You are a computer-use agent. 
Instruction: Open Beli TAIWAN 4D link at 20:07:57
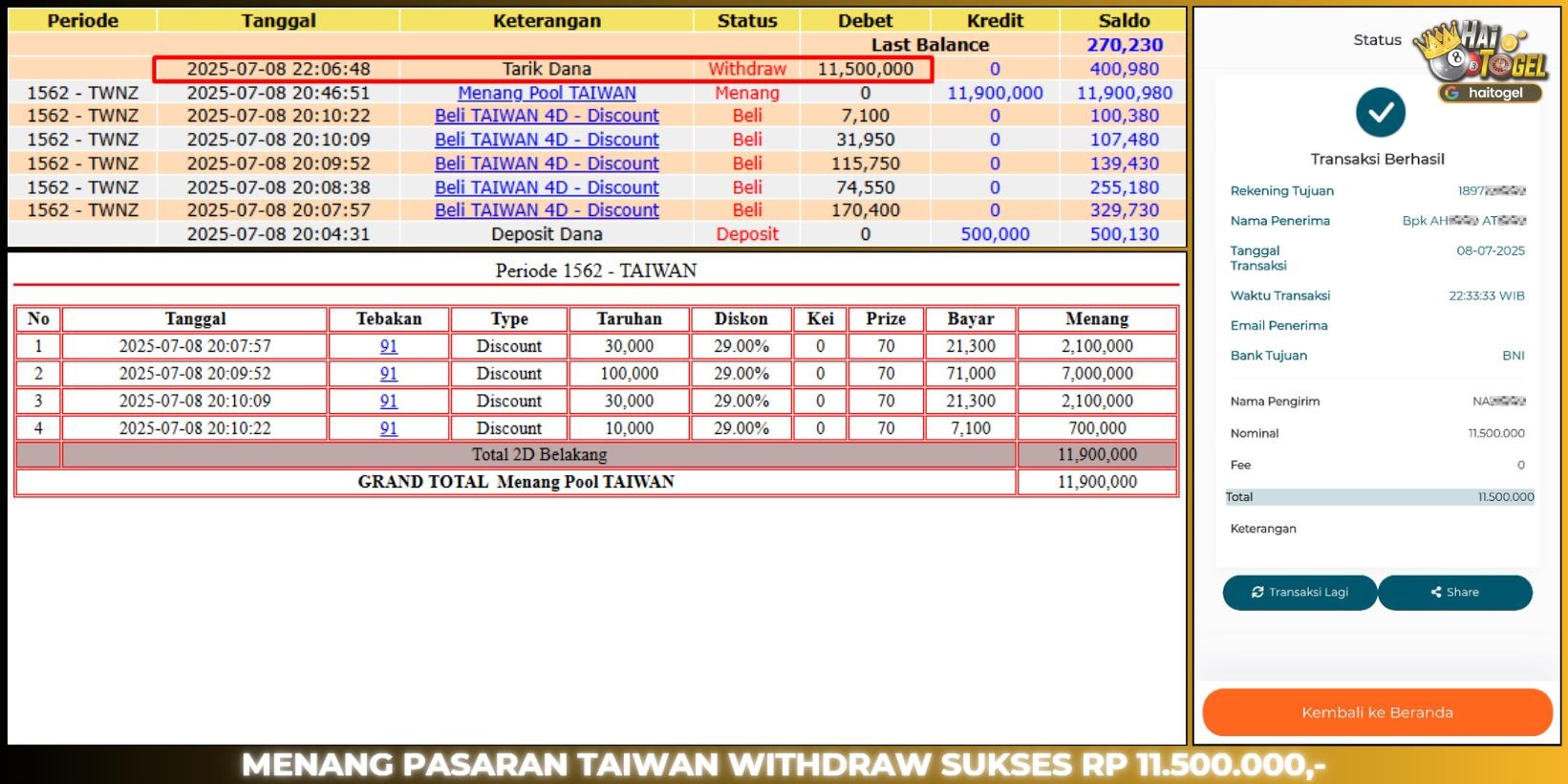pyautogui.click(x=547, y=210)
